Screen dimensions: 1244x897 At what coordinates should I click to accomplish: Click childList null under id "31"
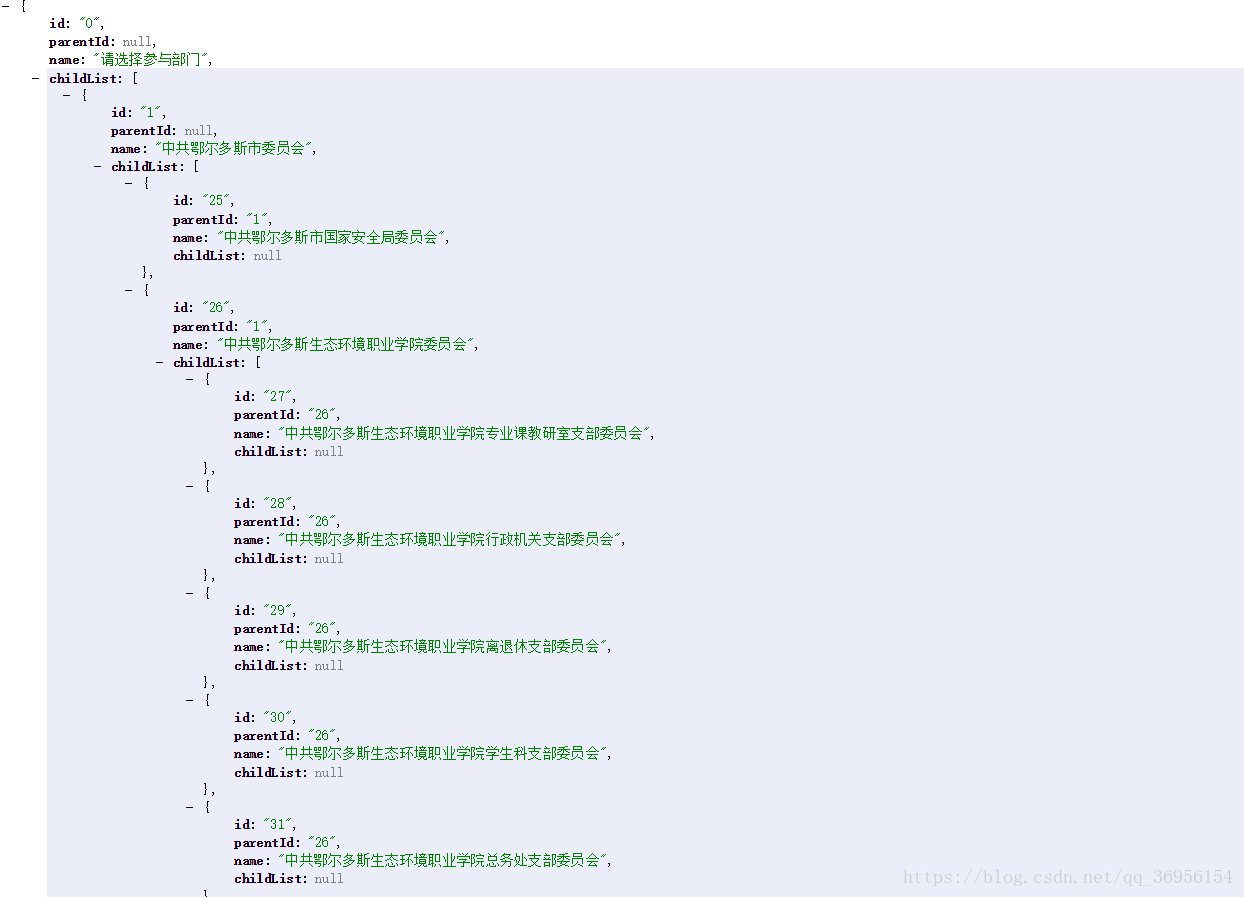pyautogui.click(x=329, y=879)
